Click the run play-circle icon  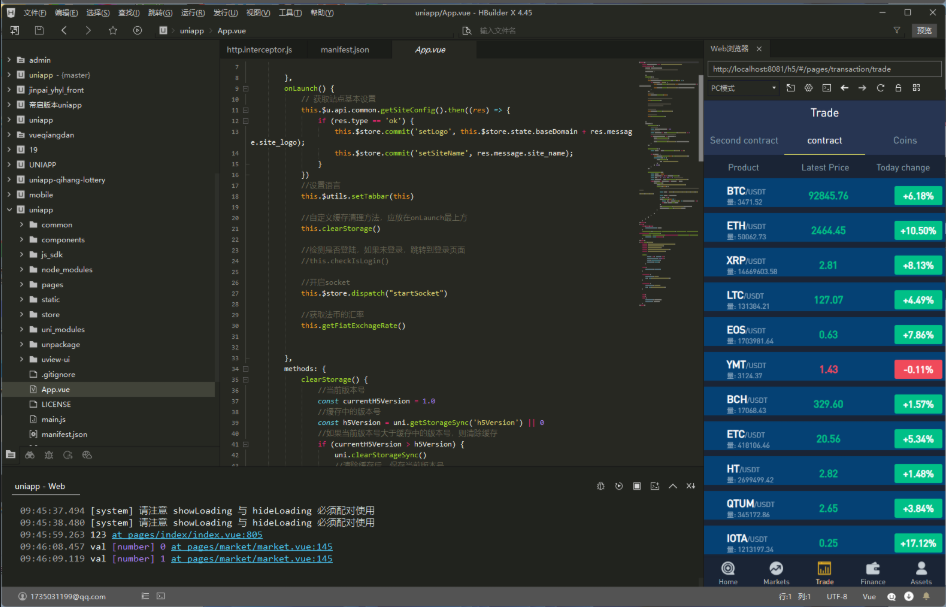(138, 30)
